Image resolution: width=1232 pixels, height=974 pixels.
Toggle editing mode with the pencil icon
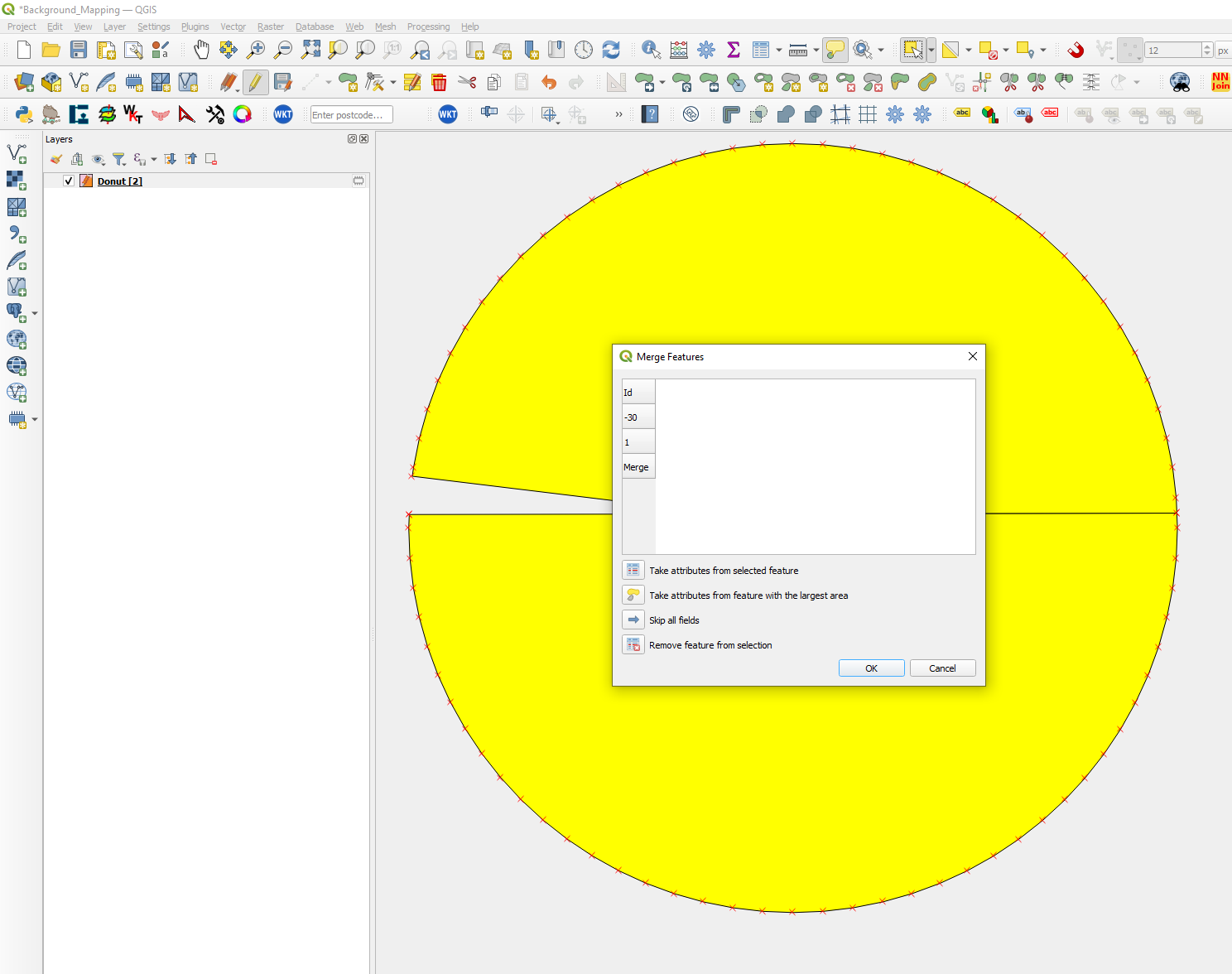(257, 82)
